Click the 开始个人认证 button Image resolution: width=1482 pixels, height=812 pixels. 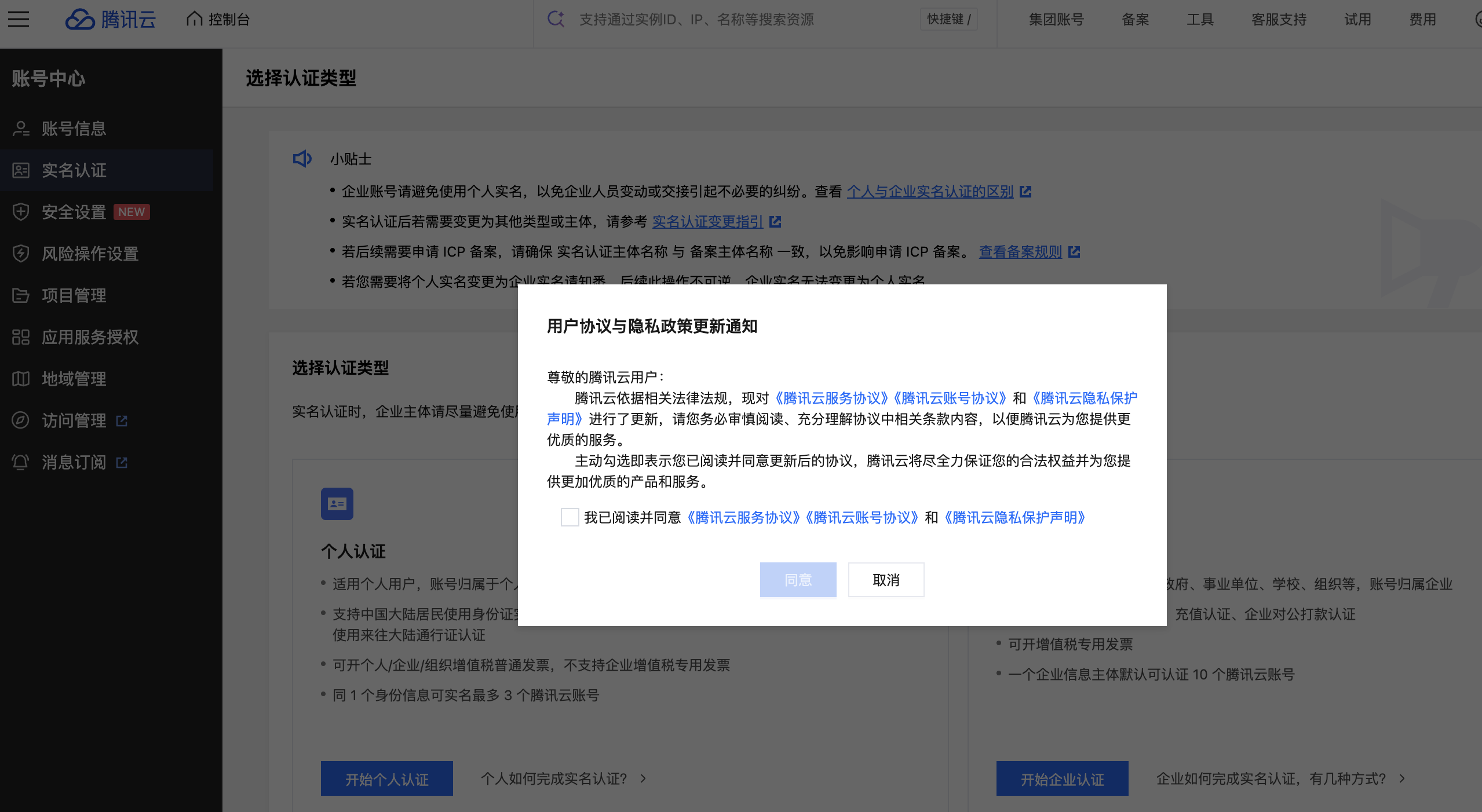(x=387, y=779)
